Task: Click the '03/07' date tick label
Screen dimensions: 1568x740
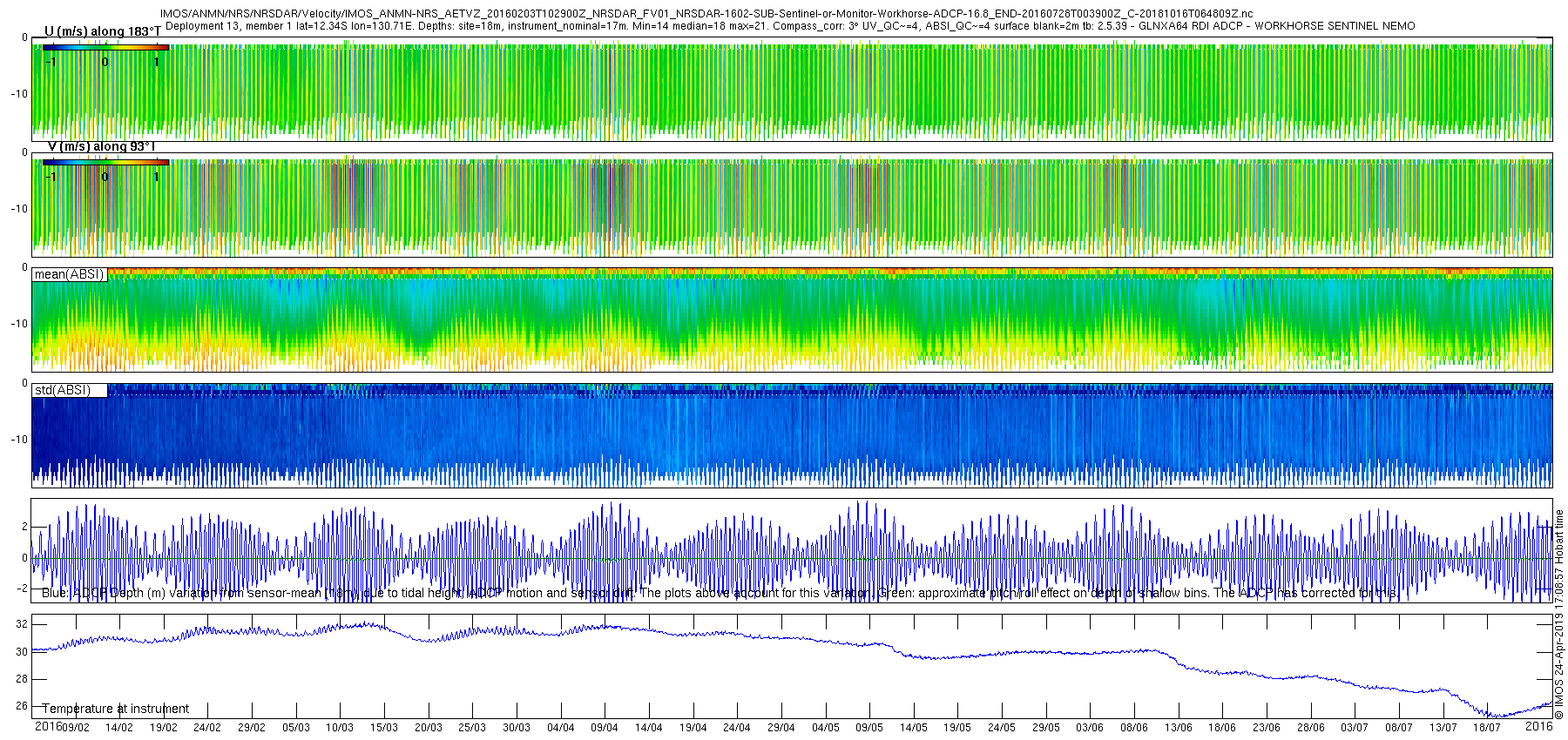Action: coord(1355,728)
